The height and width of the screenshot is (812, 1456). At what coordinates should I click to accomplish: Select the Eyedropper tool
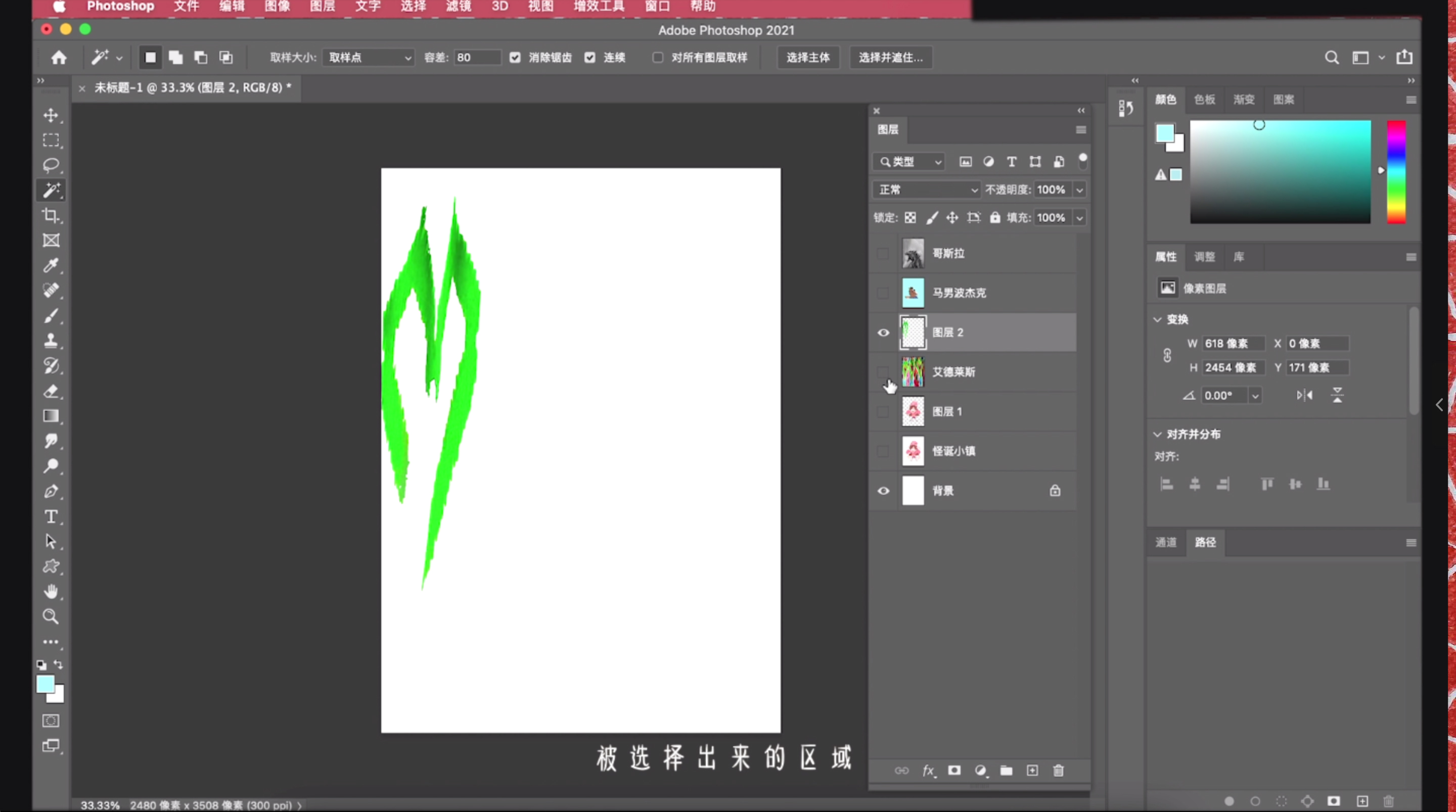coord(51,265)
